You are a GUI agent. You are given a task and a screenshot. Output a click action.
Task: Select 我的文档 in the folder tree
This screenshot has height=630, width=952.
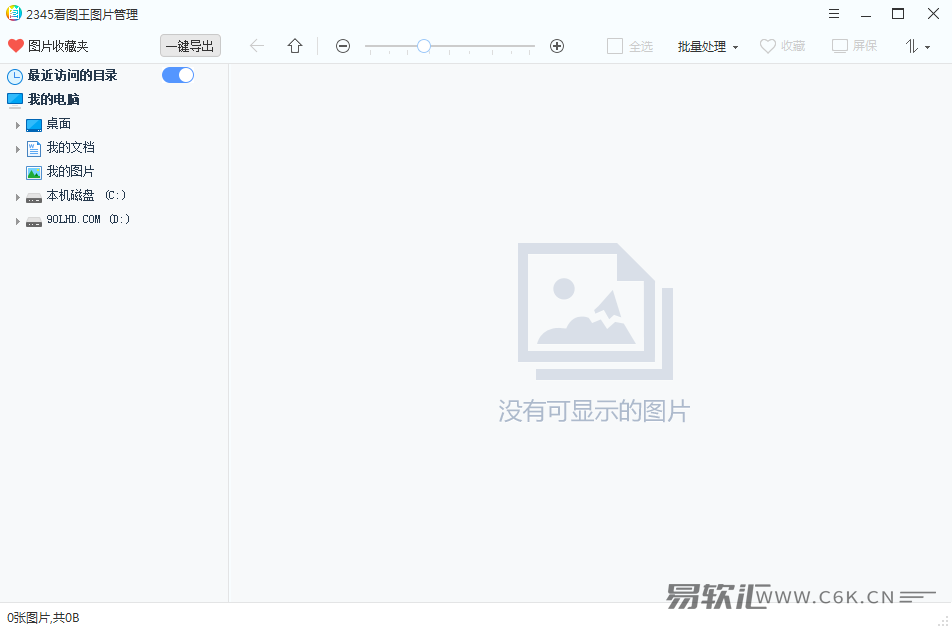point(70,147)
